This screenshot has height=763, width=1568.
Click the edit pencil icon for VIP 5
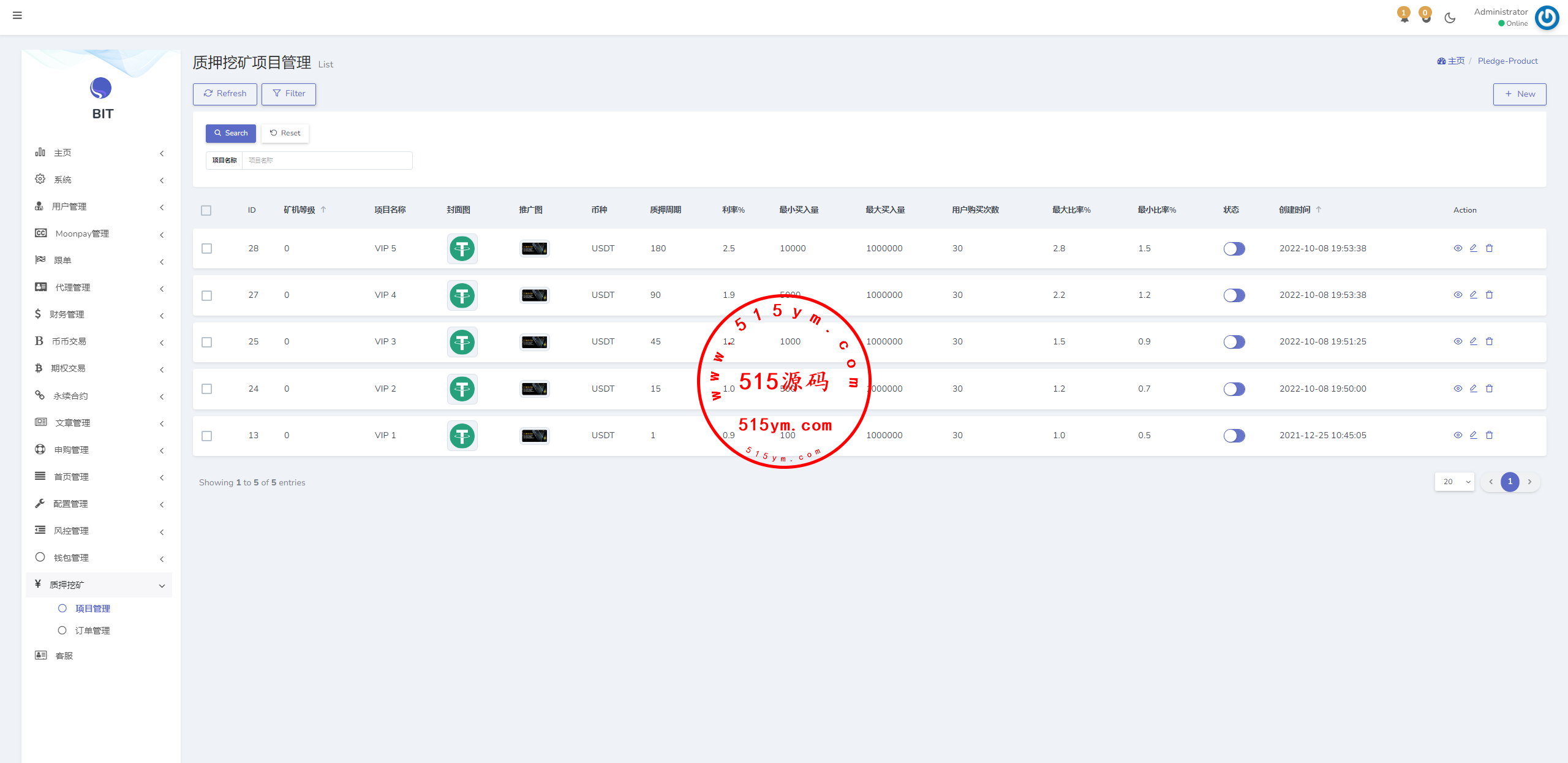(x=1473, y=248)
